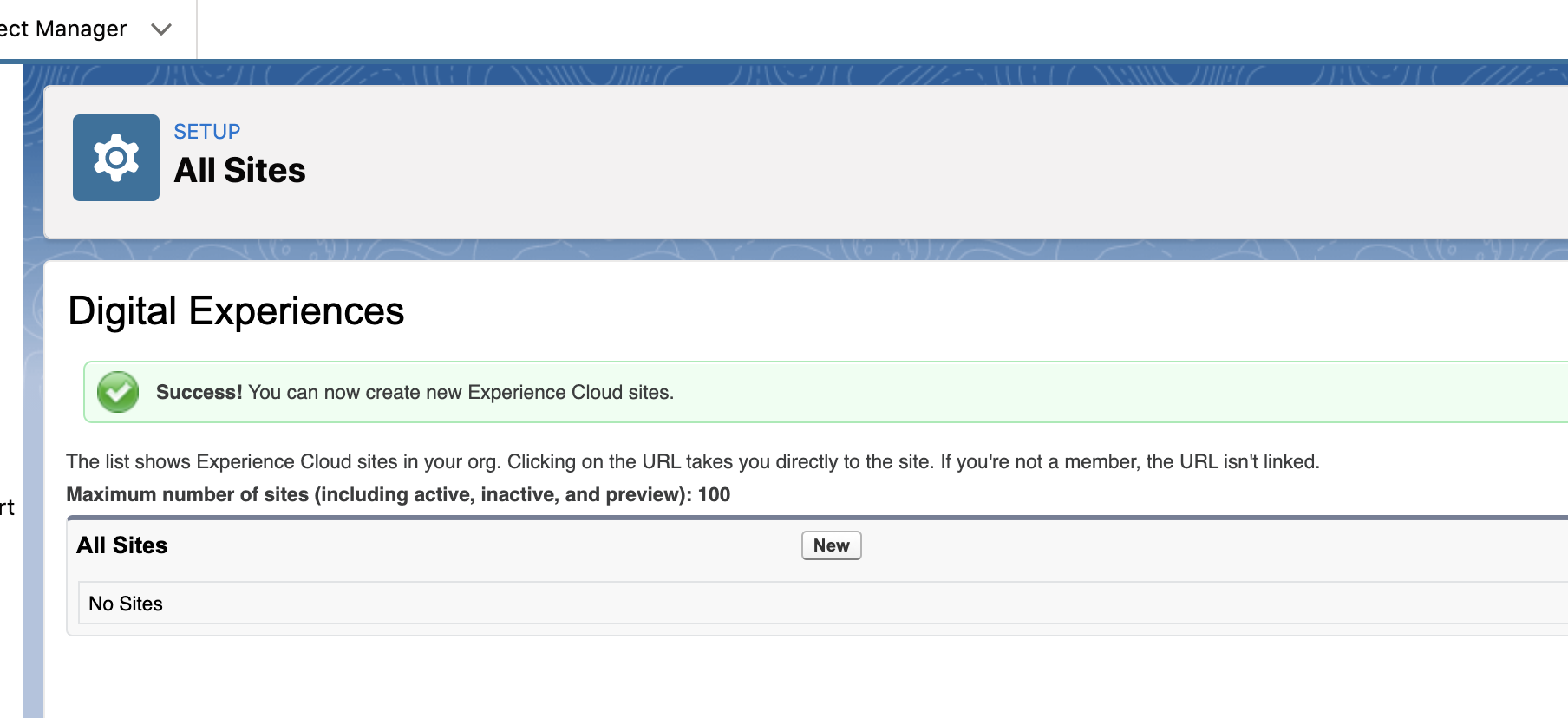Image resolution: width=1568 pixels, height=718 pixels.
Task: Click the New button in All Sites
Action: pos(831,545)
